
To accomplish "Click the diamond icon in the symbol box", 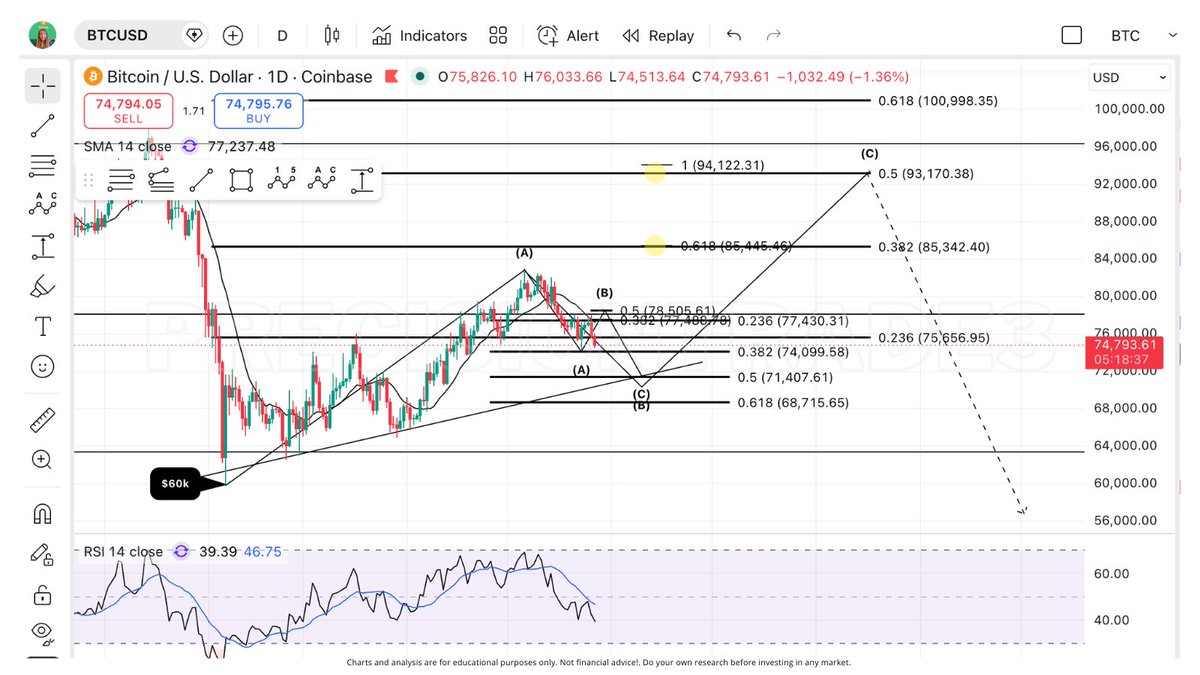I will point(194,35).
